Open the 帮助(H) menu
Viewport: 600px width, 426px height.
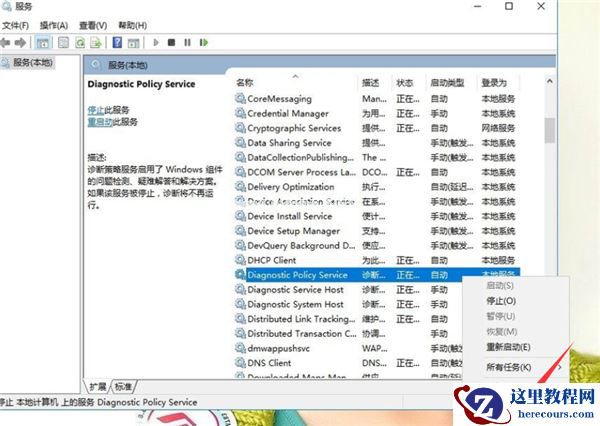(x=132, y=26)
